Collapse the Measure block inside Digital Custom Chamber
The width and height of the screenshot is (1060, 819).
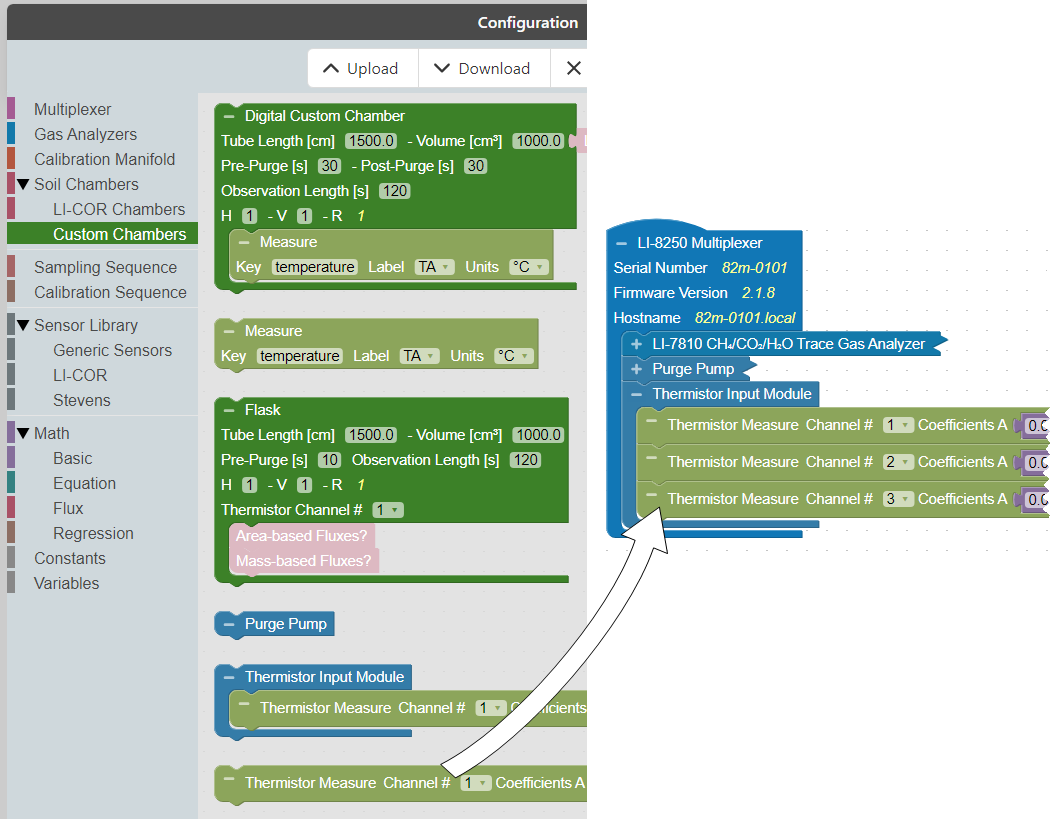(x=244, y=242)
